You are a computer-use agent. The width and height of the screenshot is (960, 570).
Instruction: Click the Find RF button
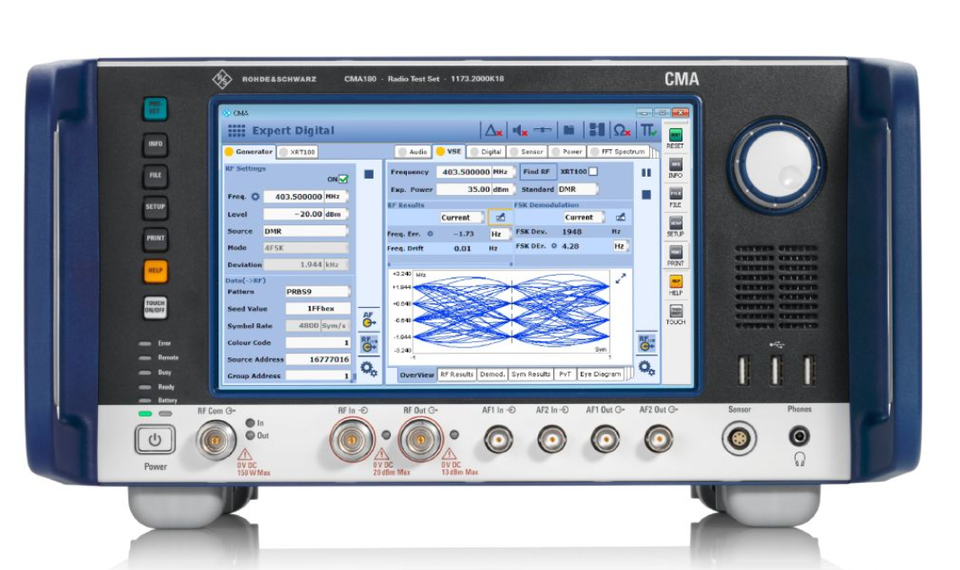coord(537,172)
